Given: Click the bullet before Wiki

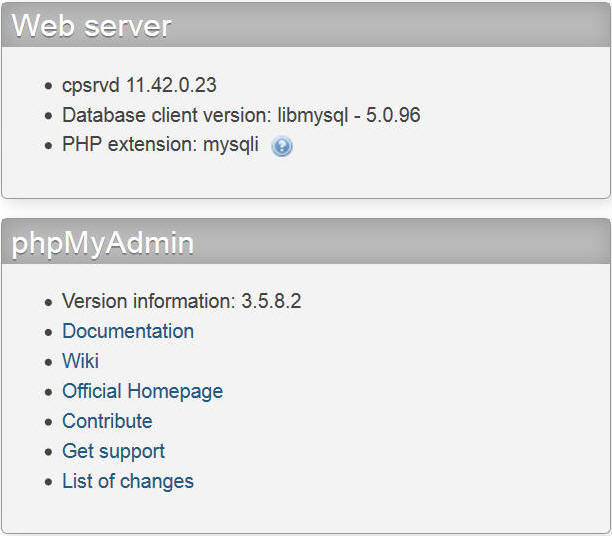Looking at the screenshot, I should (x=48, y=362).
